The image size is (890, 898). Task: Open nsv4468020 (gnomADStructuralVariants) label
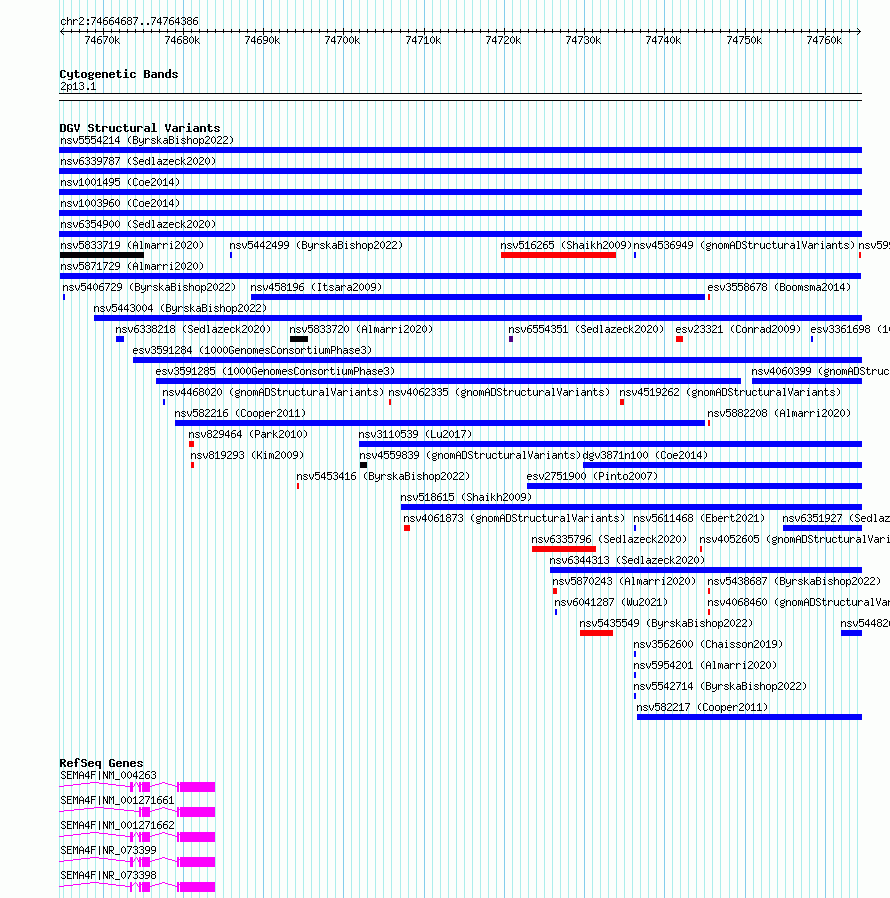pos(273,392)
